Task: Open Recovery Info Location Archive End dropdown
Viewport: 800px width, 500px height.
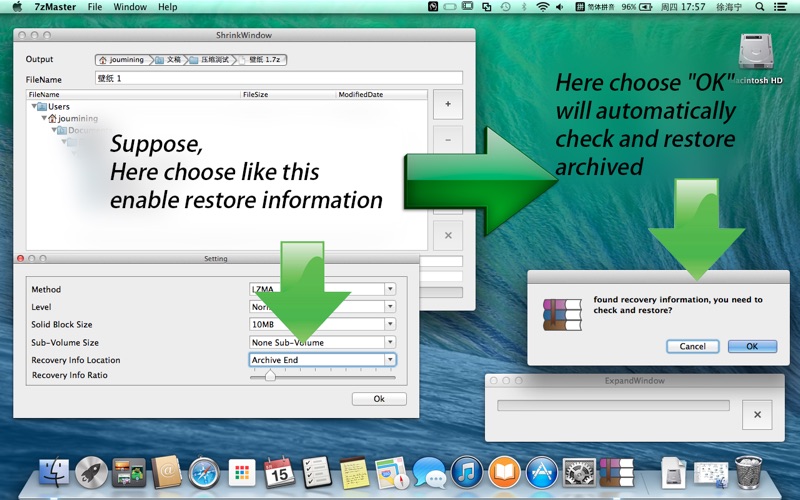Action: [x=322, y=360]
